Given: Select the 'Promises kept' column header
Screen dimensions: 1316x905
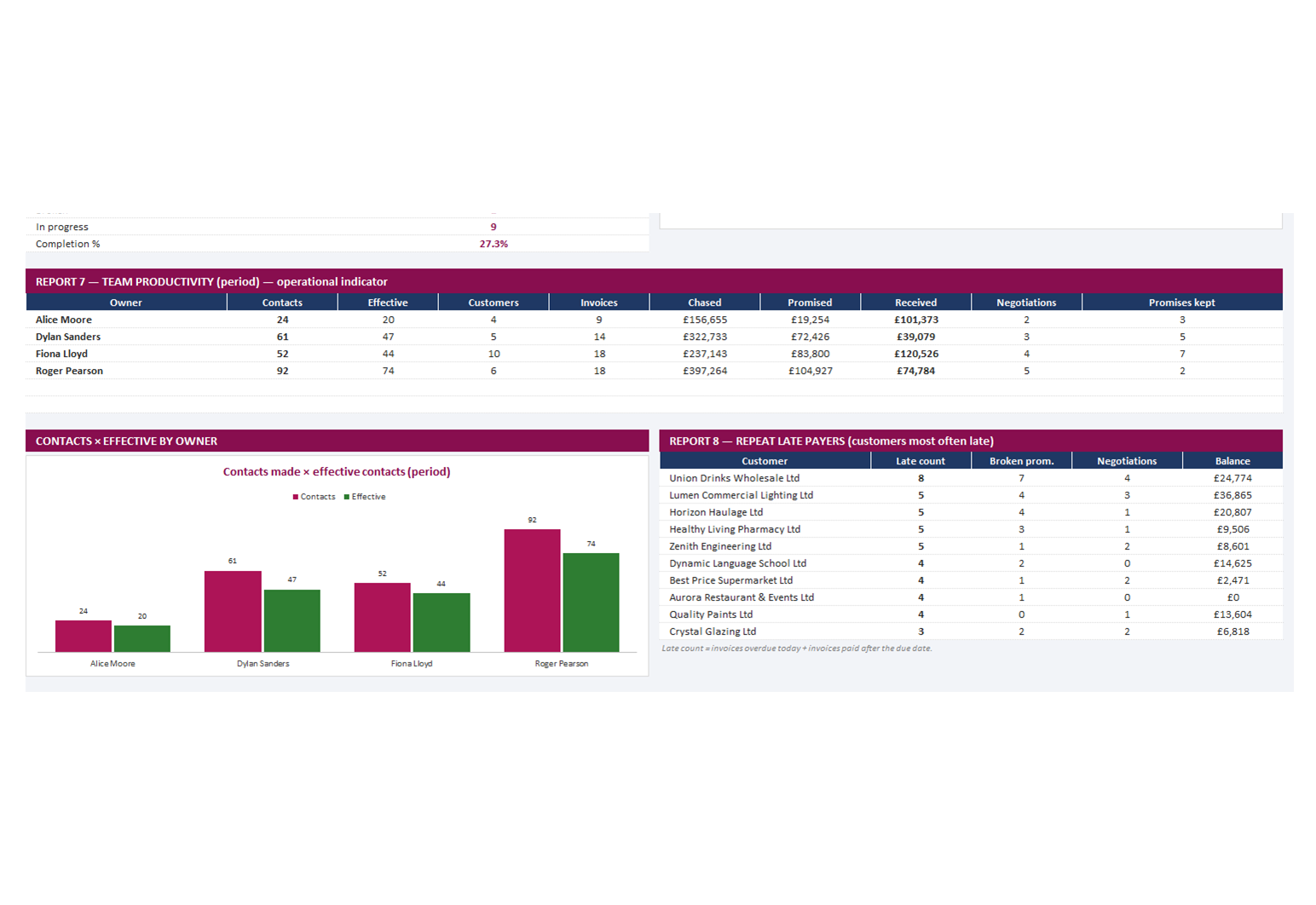Looking at the screenshot, I should pos(1182,303).
